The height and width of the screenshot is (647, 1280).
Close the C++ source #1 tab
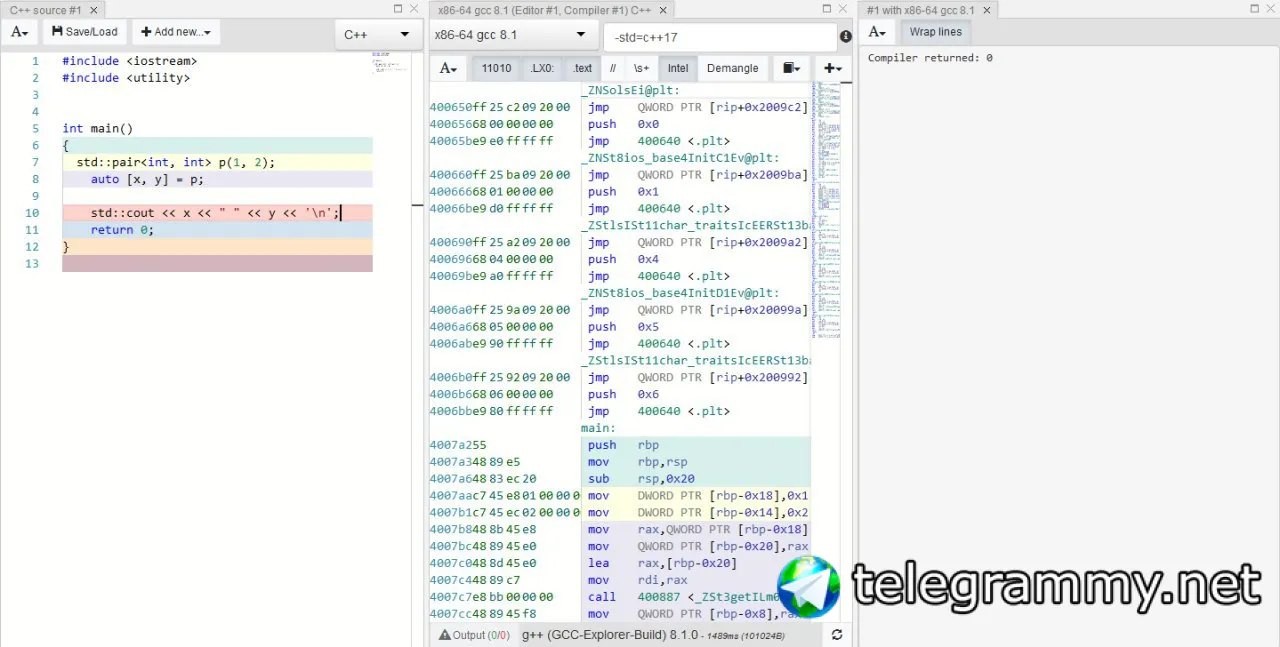(94, 10)
